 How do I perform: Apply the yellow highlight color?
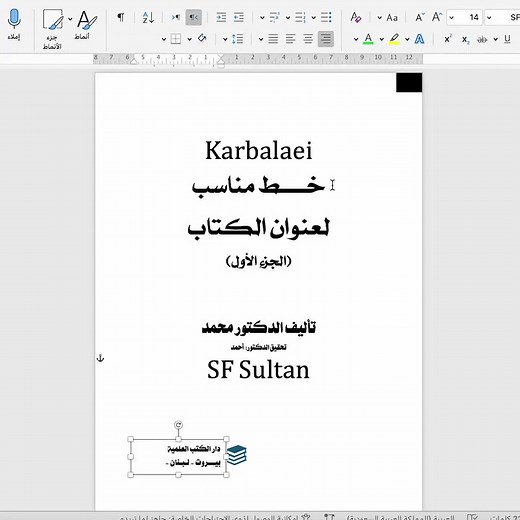[394, 39]
